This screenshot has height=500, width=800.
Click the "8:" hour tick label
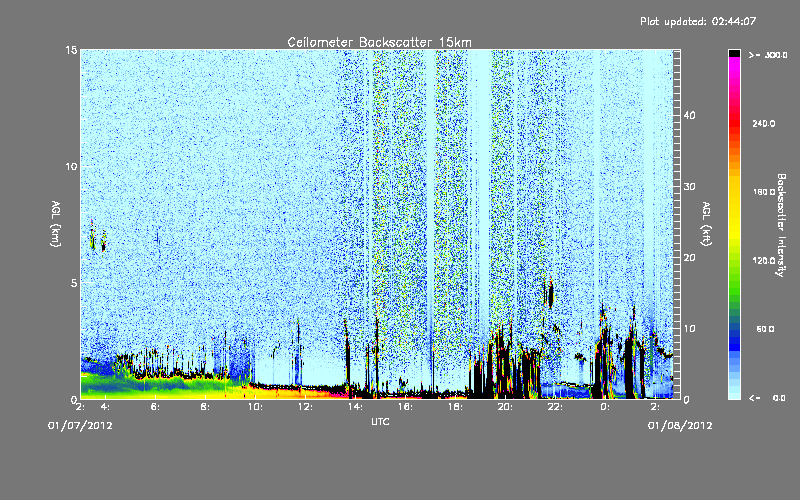click(x=205, y=407)
